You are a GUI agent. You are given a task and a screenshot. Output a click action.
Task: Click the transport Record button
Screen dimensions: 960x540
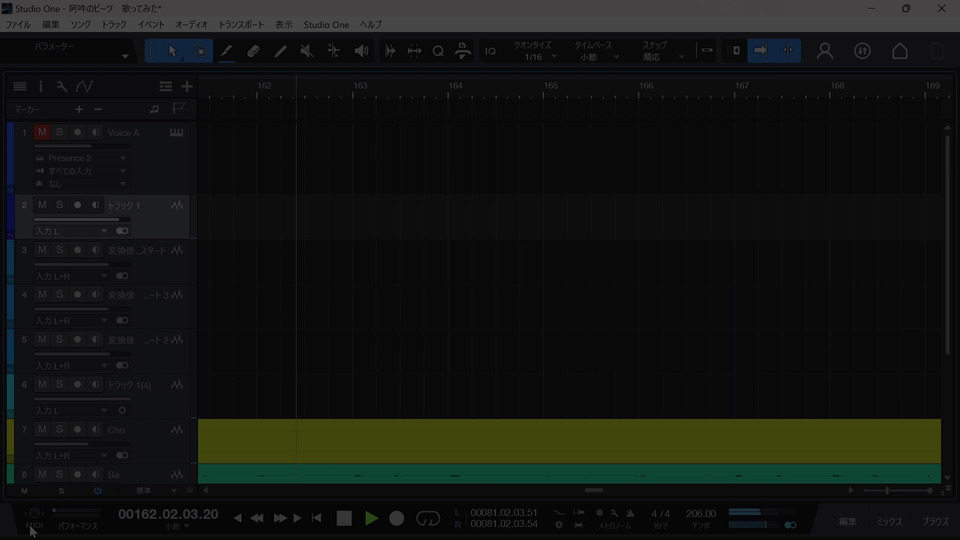[x=397, y=518]
